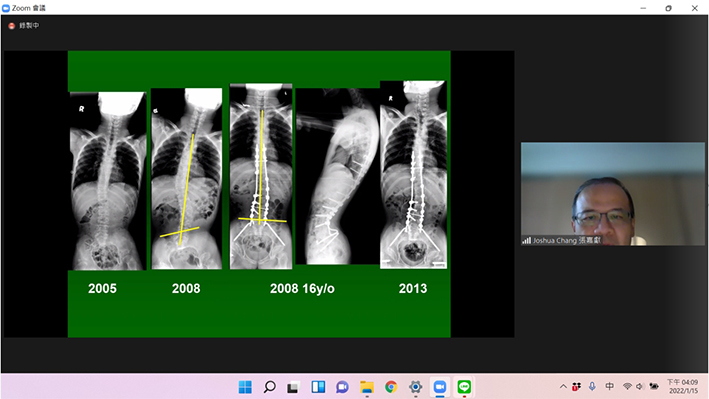709x399 pixels.
Task: Open the clock showing 04:09 2022/1/15
Action: [683, 386]
